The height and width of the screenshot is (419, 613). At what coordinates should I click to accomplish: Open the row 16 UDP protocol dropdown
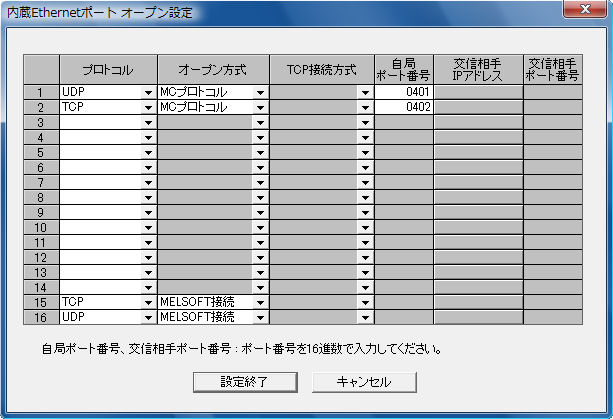tap(148, 317)
